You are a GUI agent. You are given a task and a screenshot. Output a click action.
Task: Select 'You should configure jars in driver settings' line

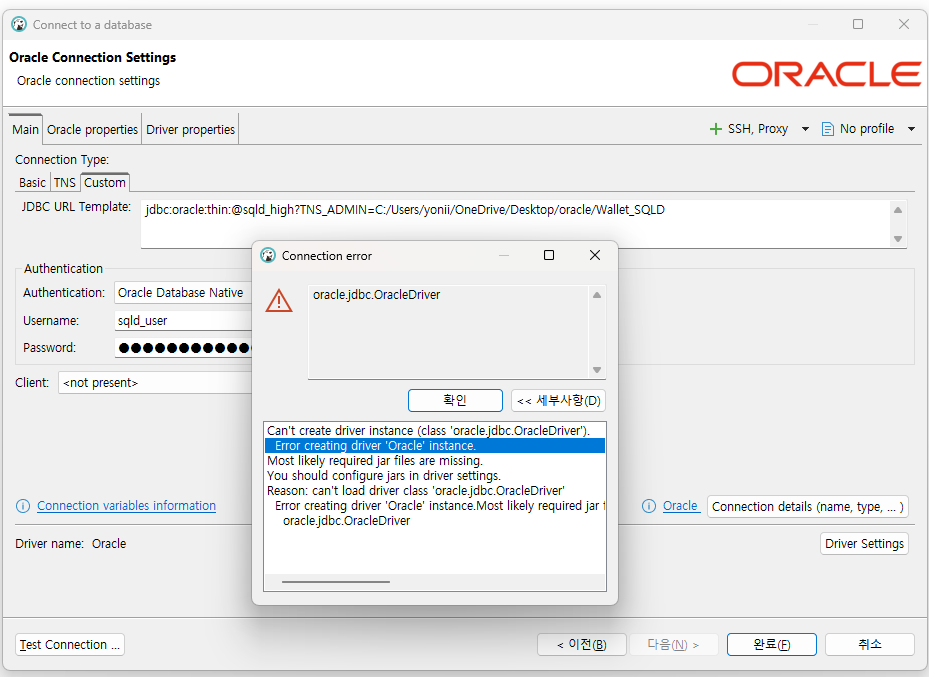click(384, 476)
